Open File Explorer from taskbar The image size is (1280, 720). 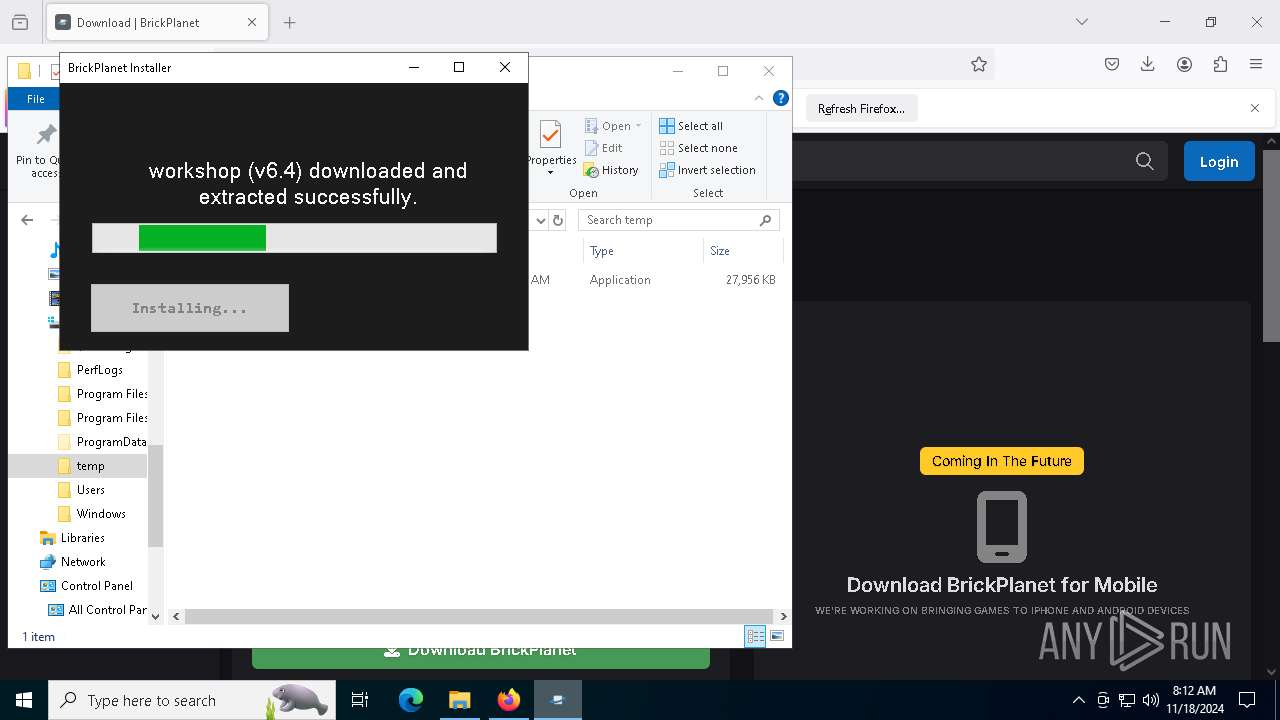click(459, 700)
